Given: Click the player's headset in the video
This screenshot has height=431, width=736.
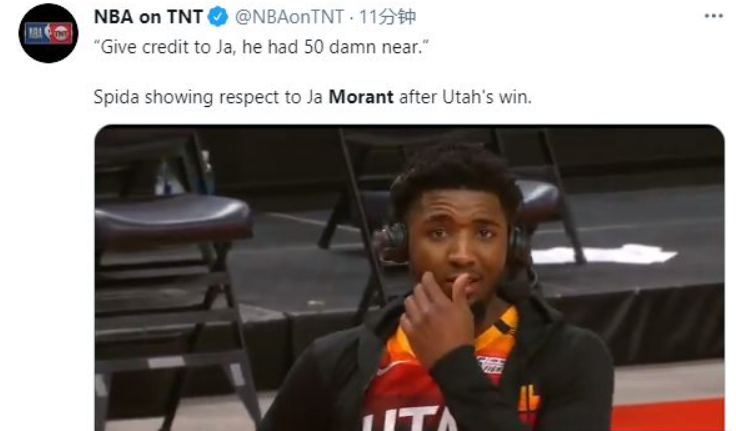Looking at the screenshot, I should click(x=393, y=244).
